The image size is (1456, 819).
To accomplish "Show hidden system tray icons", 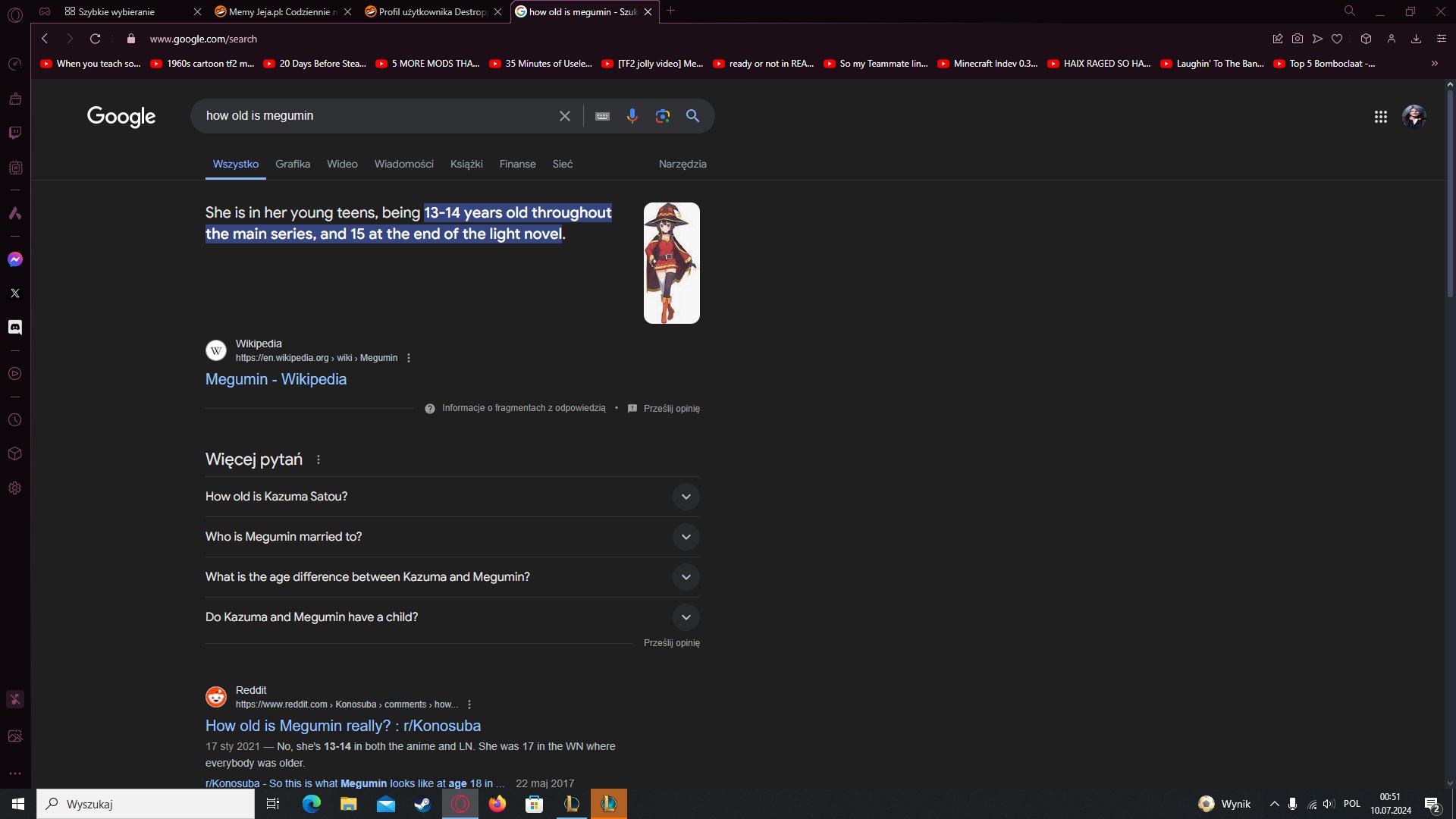I will click(x=1275, y=804).
